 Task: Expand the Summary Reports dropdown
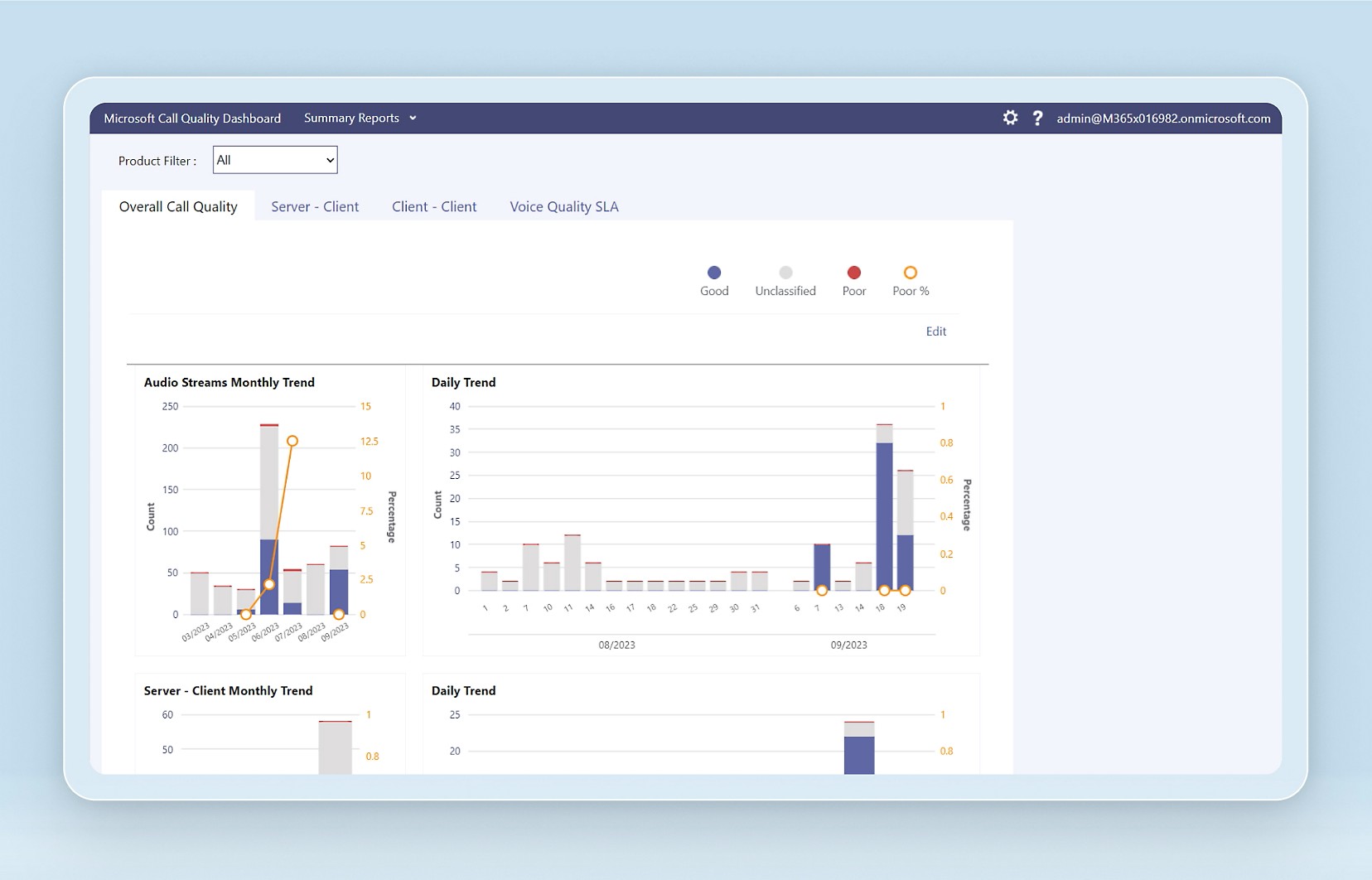352,118
